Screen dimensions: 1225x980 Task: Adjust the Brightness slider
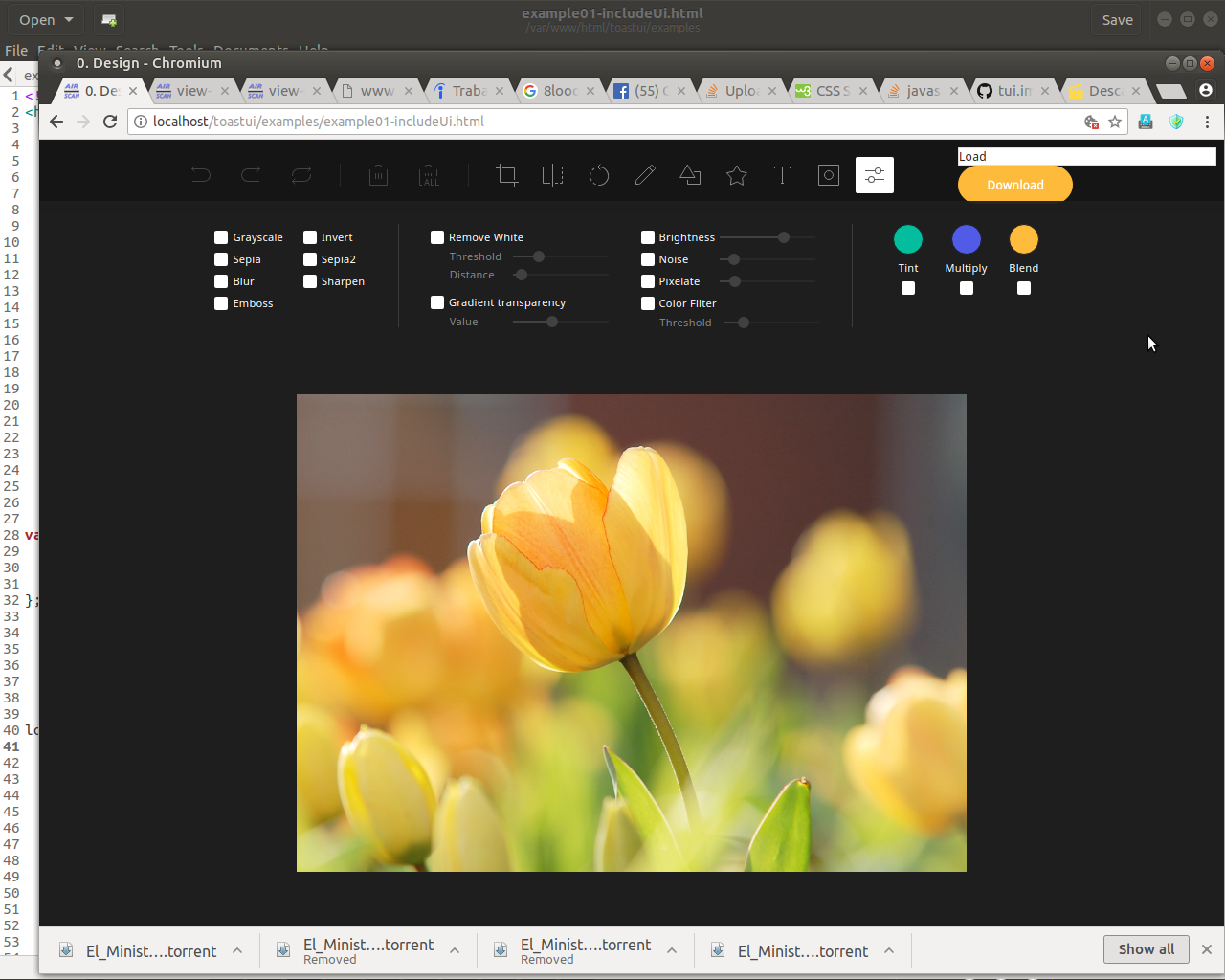click(783, 236)
